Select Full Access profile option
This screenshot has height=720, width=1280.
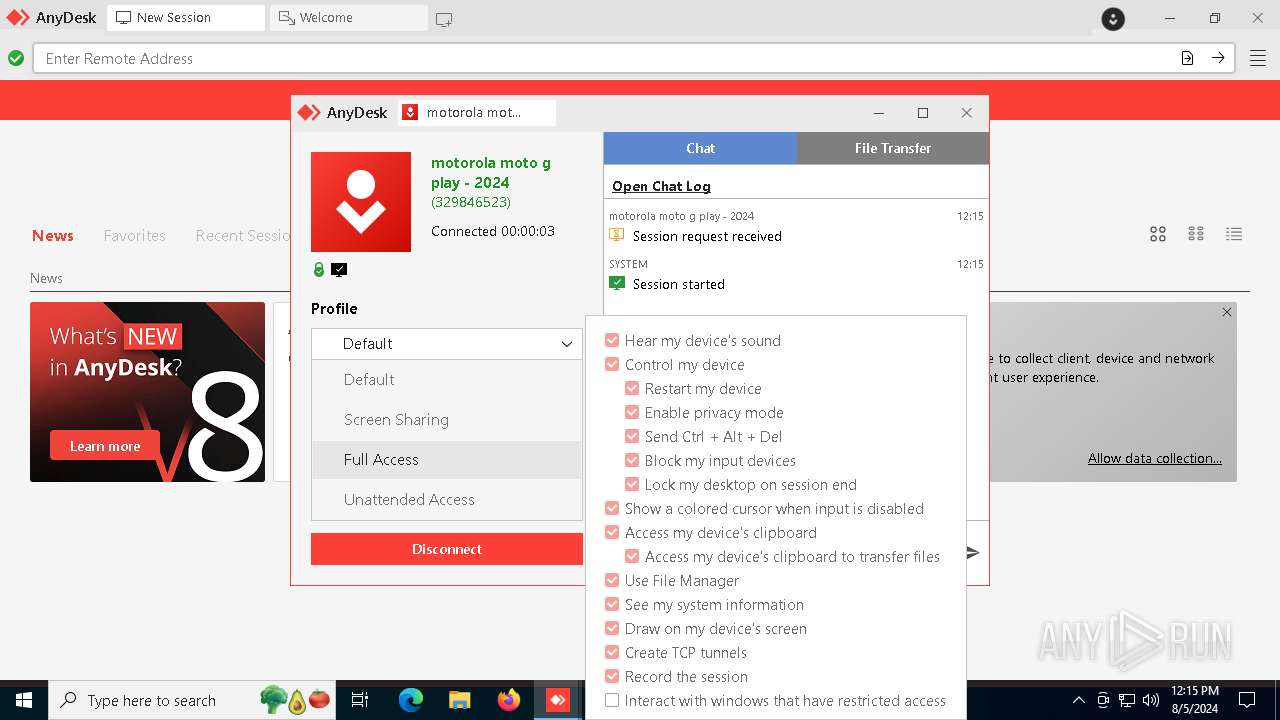coord(446,460)
